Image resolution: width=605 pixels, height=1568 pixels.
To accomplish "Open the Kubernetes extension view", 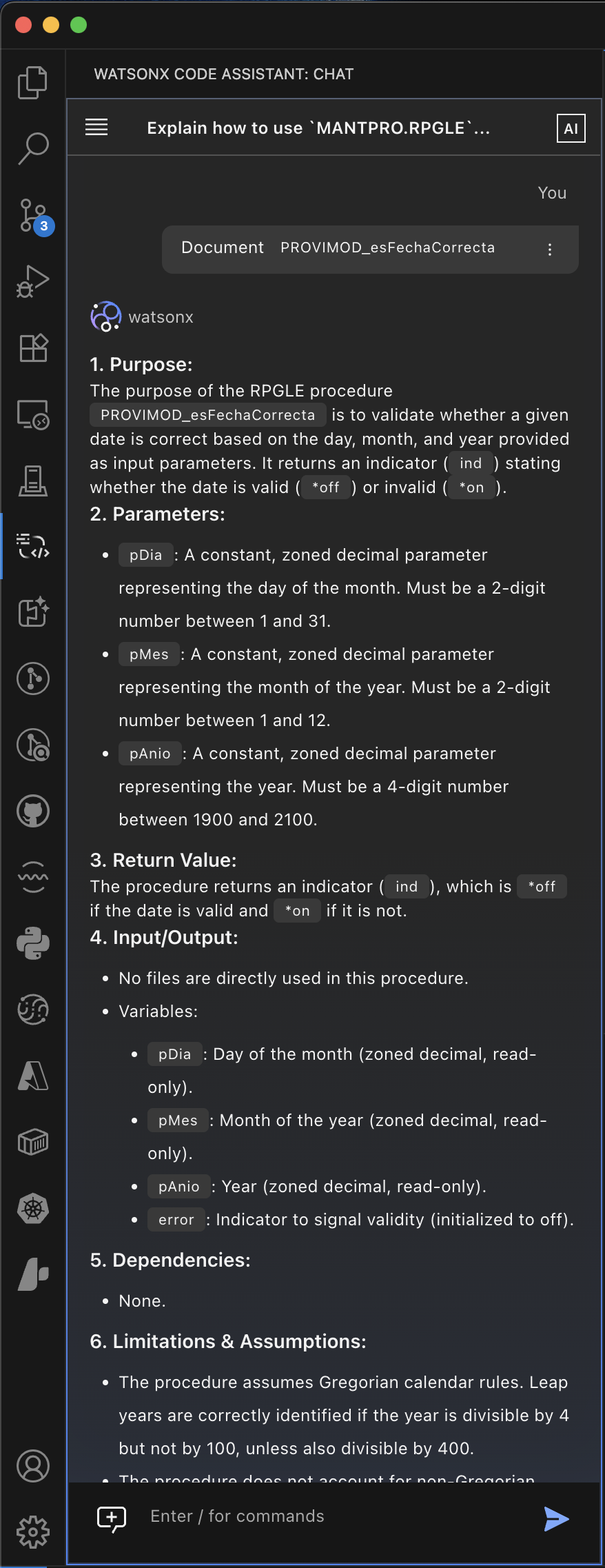I will pyautogui.click(x=32, y=1208).
